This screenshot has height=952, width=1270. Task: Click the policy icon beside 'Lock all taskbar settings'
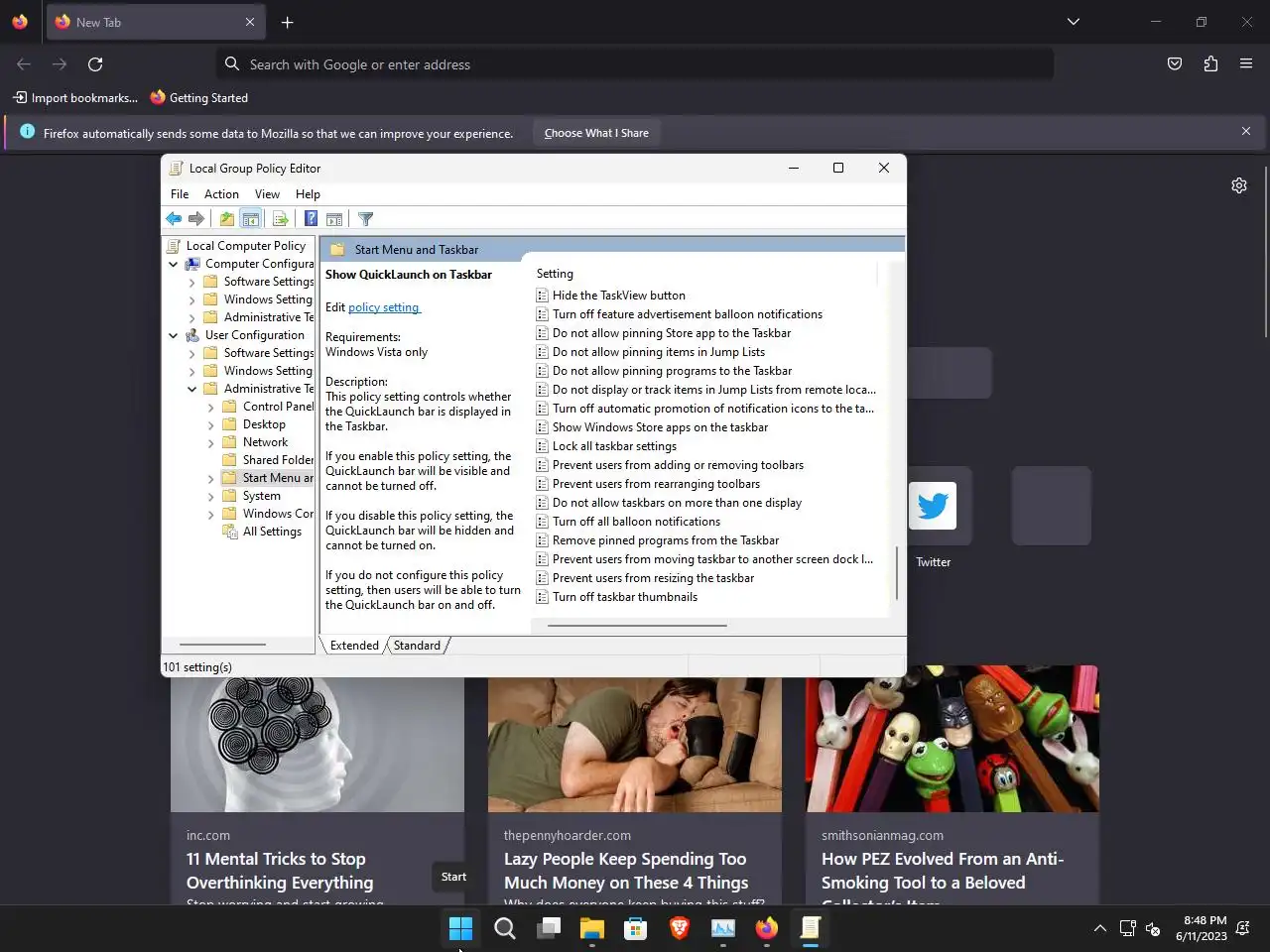coord(543,446)
